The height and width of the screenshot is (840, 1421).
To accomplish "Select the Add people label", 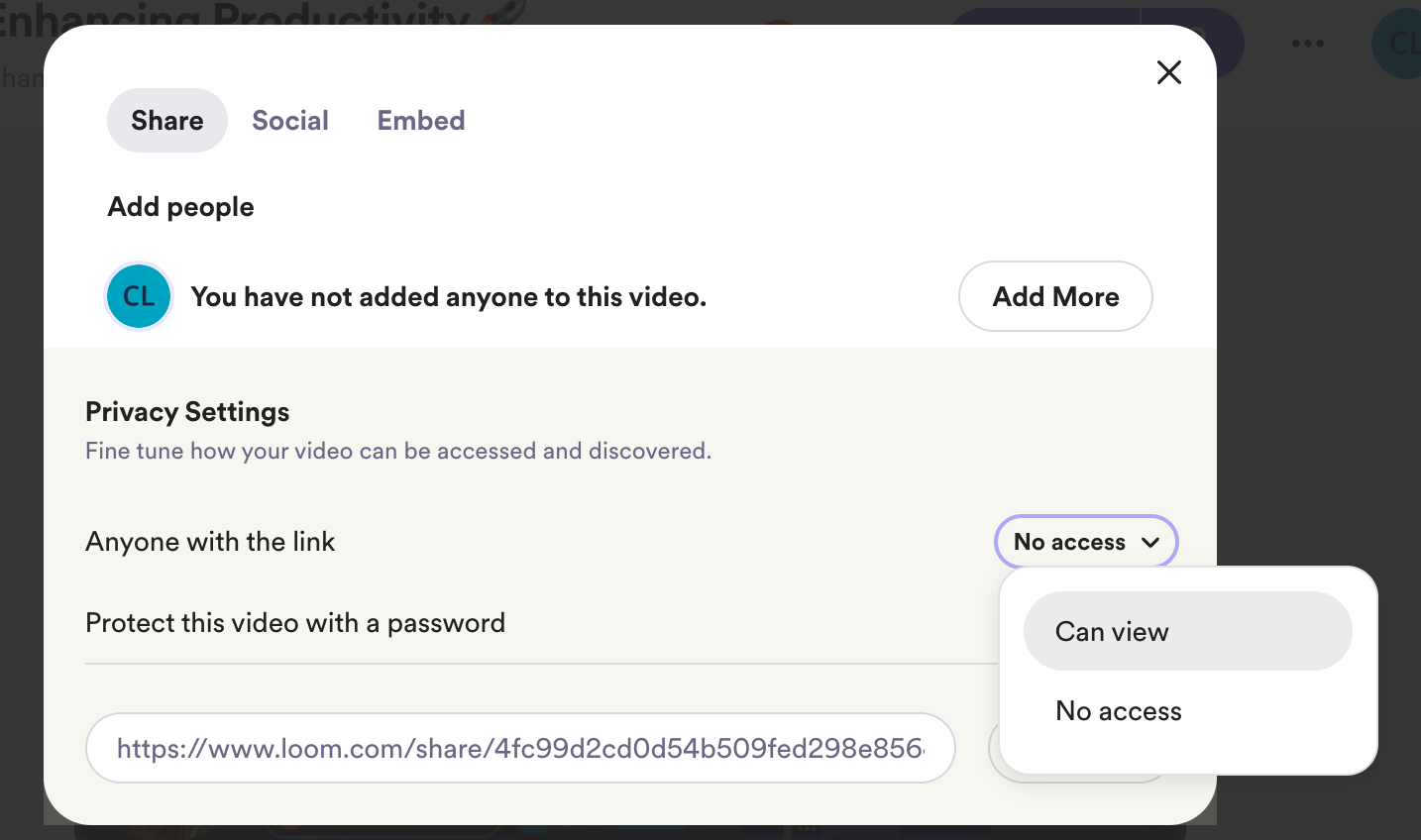I will [179, 206].
